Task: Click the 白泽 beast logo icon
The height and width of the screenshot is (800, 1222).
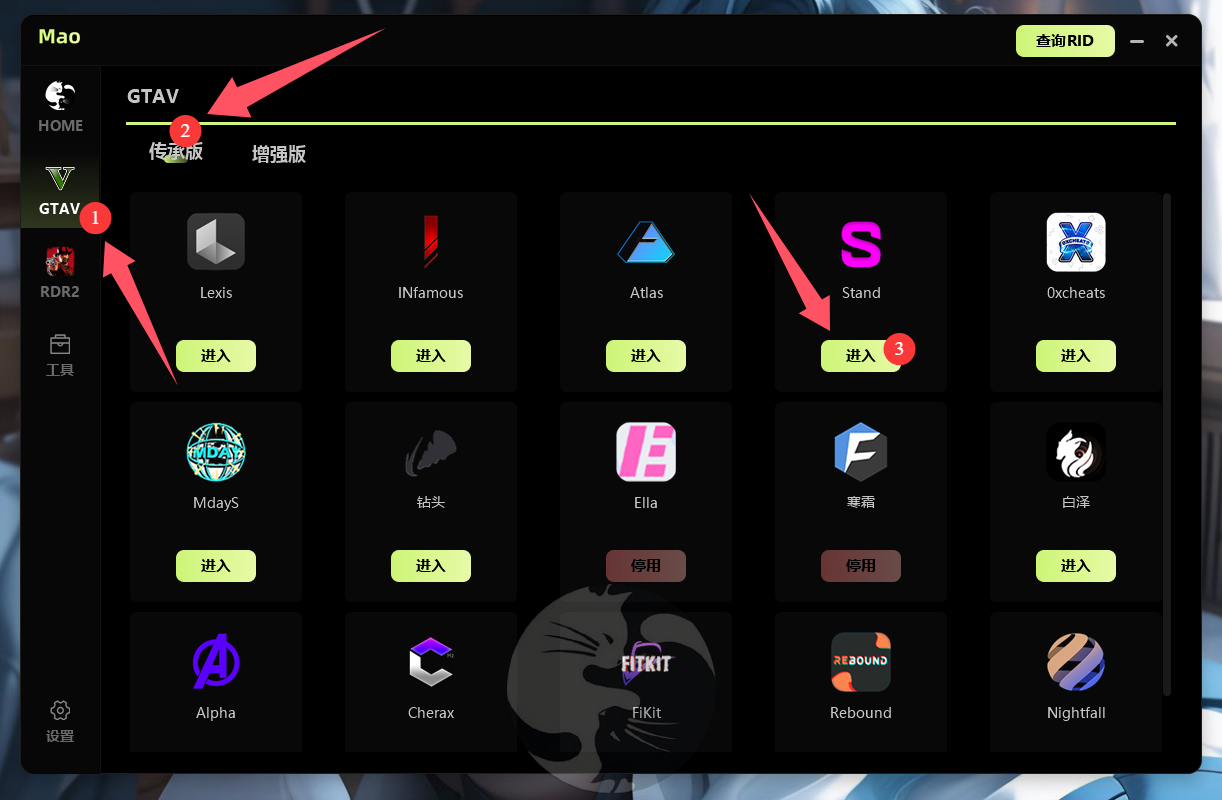Action: pyautogui.click(x=1076, y=451)
